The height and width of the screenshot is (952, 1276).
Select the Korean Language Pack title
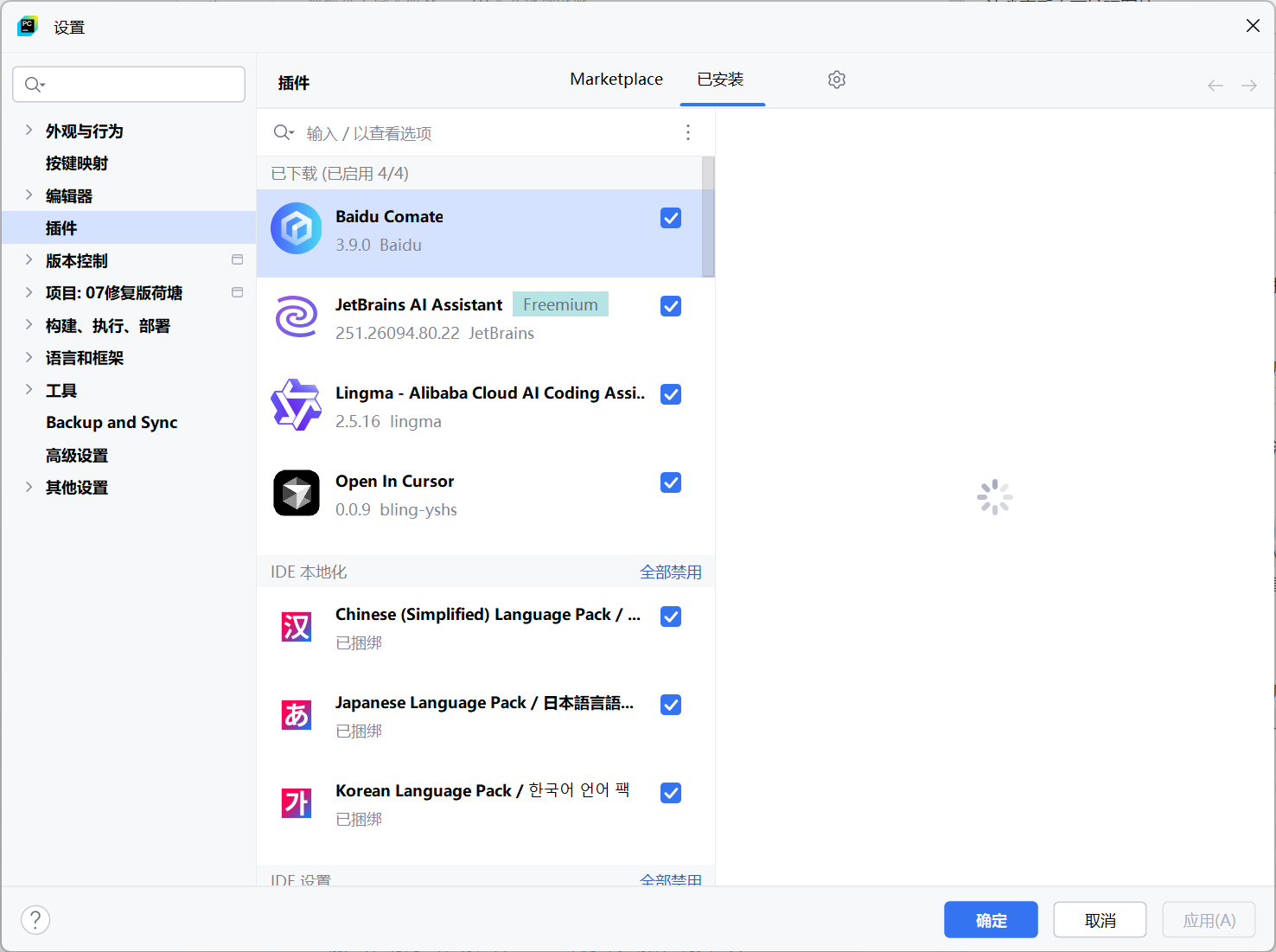pos(482,791)
